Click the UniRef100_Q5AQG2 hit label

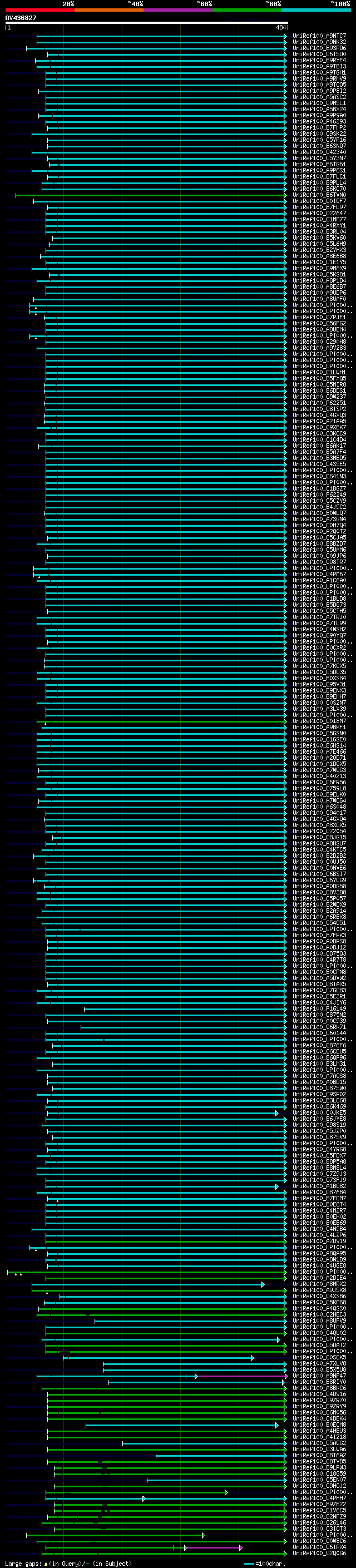[x=319, y=1443]
